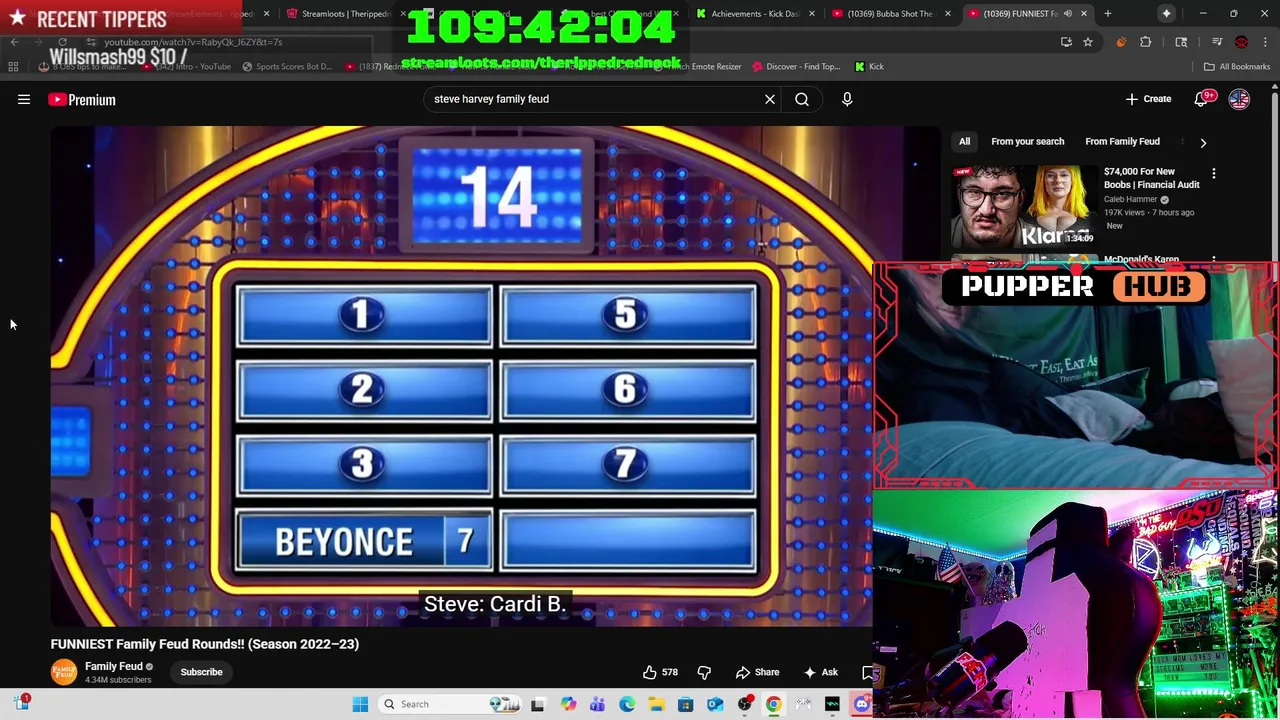Select the From Family Feud chip
The width and height of the screenshot is (1280, 720).
(x=1122, y=141)
